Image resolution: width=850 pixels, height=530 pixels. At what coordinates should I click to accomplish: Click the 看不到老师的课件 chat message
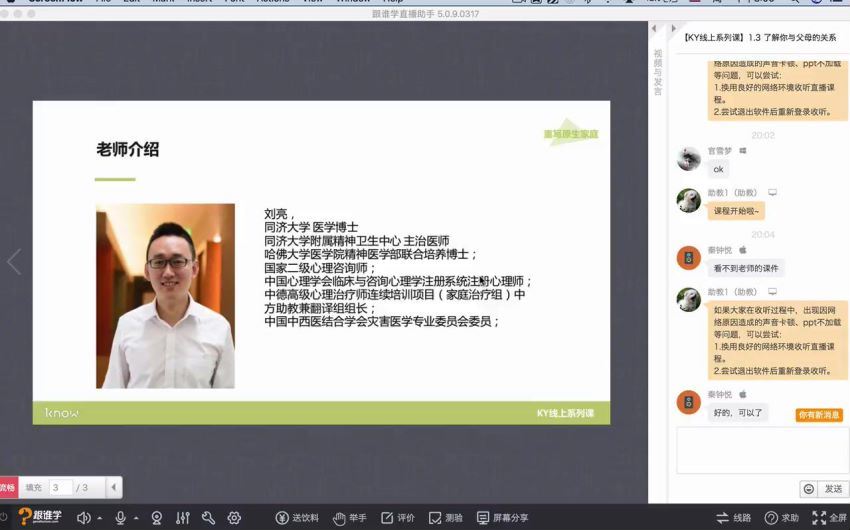(745, 268)
